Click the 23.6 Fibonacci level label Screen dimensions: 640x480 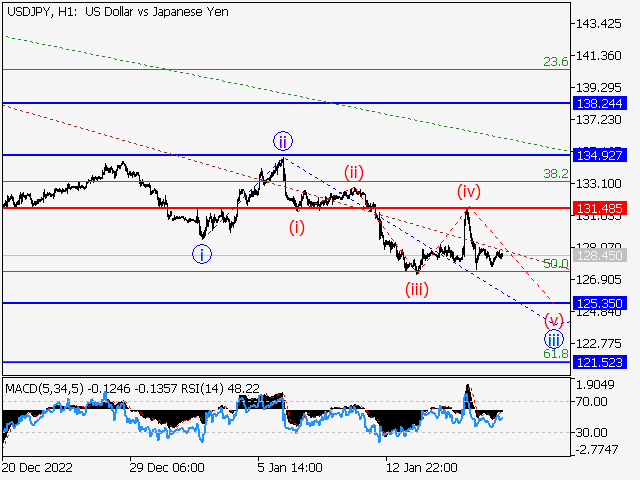click(x=556, y=62)
